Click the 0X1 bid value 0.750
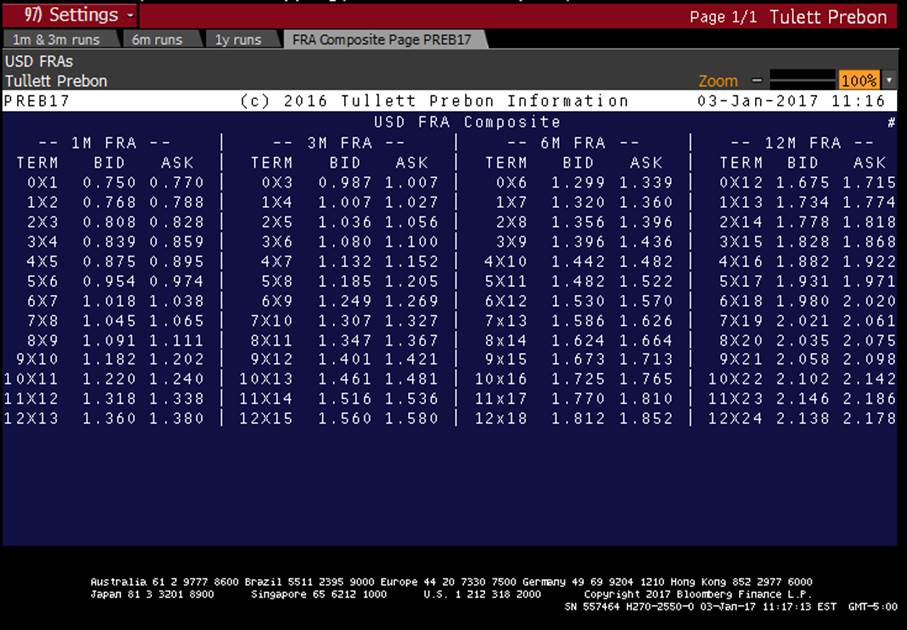 click(109, 183)
